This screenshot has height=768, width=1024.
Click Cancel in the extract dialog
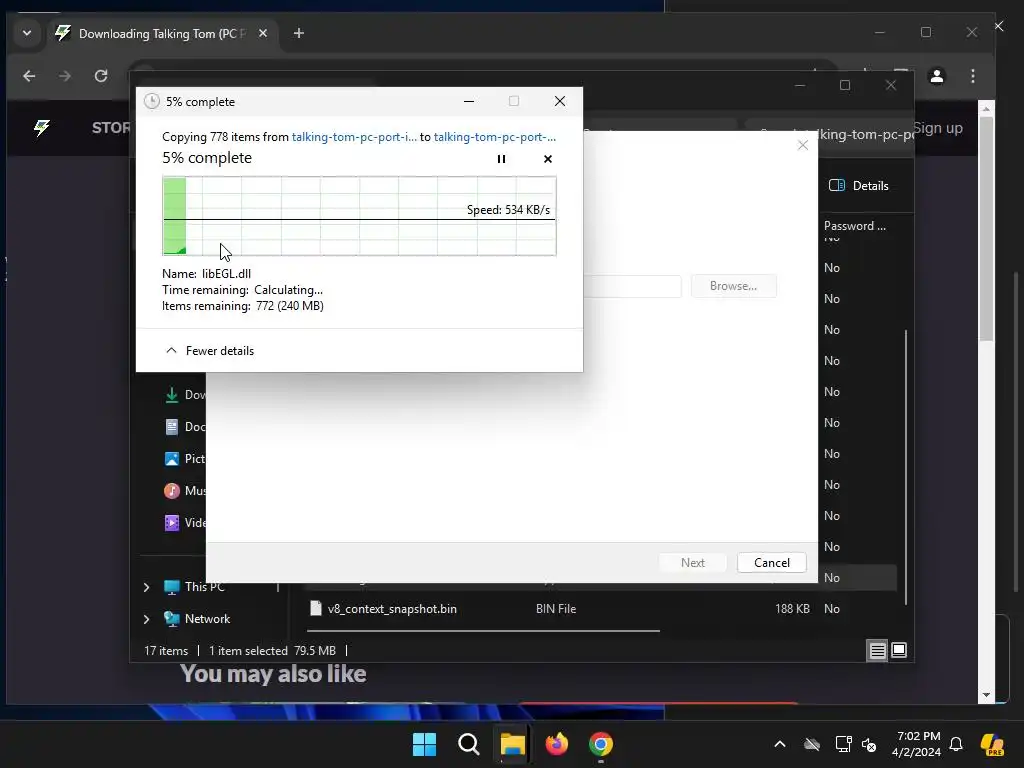(771, 563)
